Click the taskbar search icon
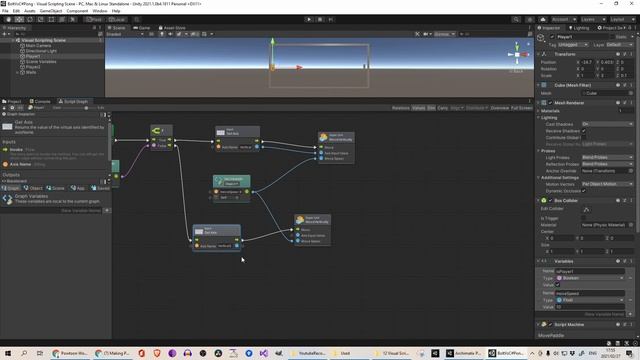640x360 pixels. click(x=24, y=353)
